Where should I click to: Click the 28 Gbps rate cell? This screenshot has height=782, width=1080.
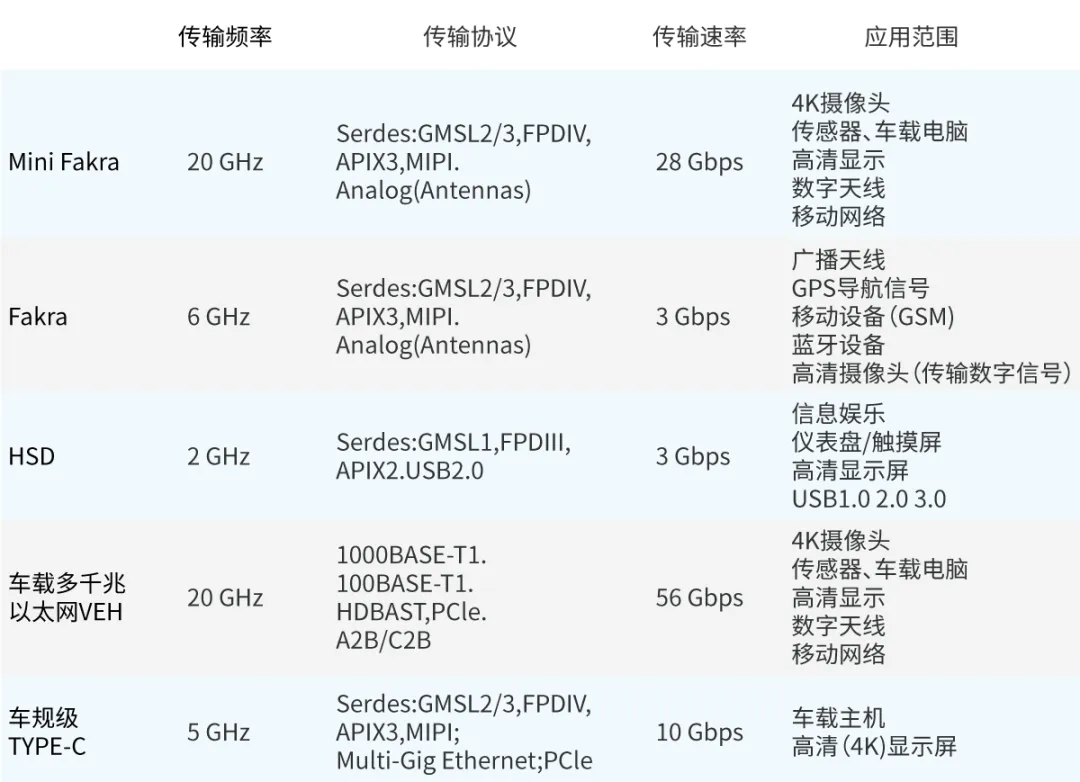tap(699, 162)
